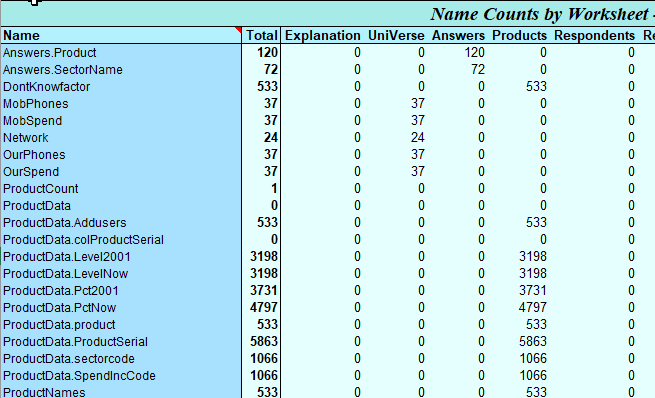Select the ProductData.Level2001 cell
Image resolution: width=655 pixels, height=398 pixels.
click(x=121, y=257)
